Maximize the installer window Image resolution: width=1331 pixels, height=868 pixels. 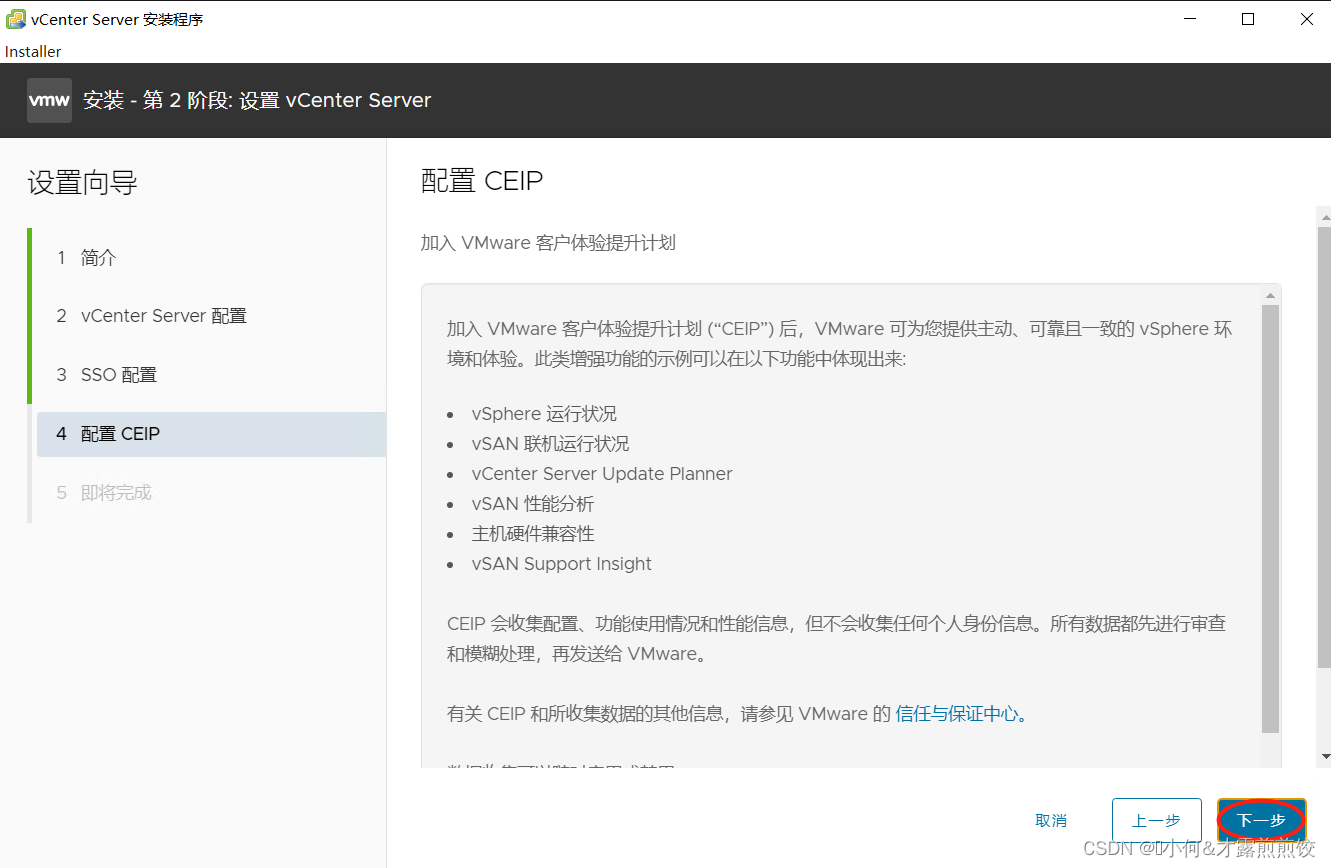1248,19
